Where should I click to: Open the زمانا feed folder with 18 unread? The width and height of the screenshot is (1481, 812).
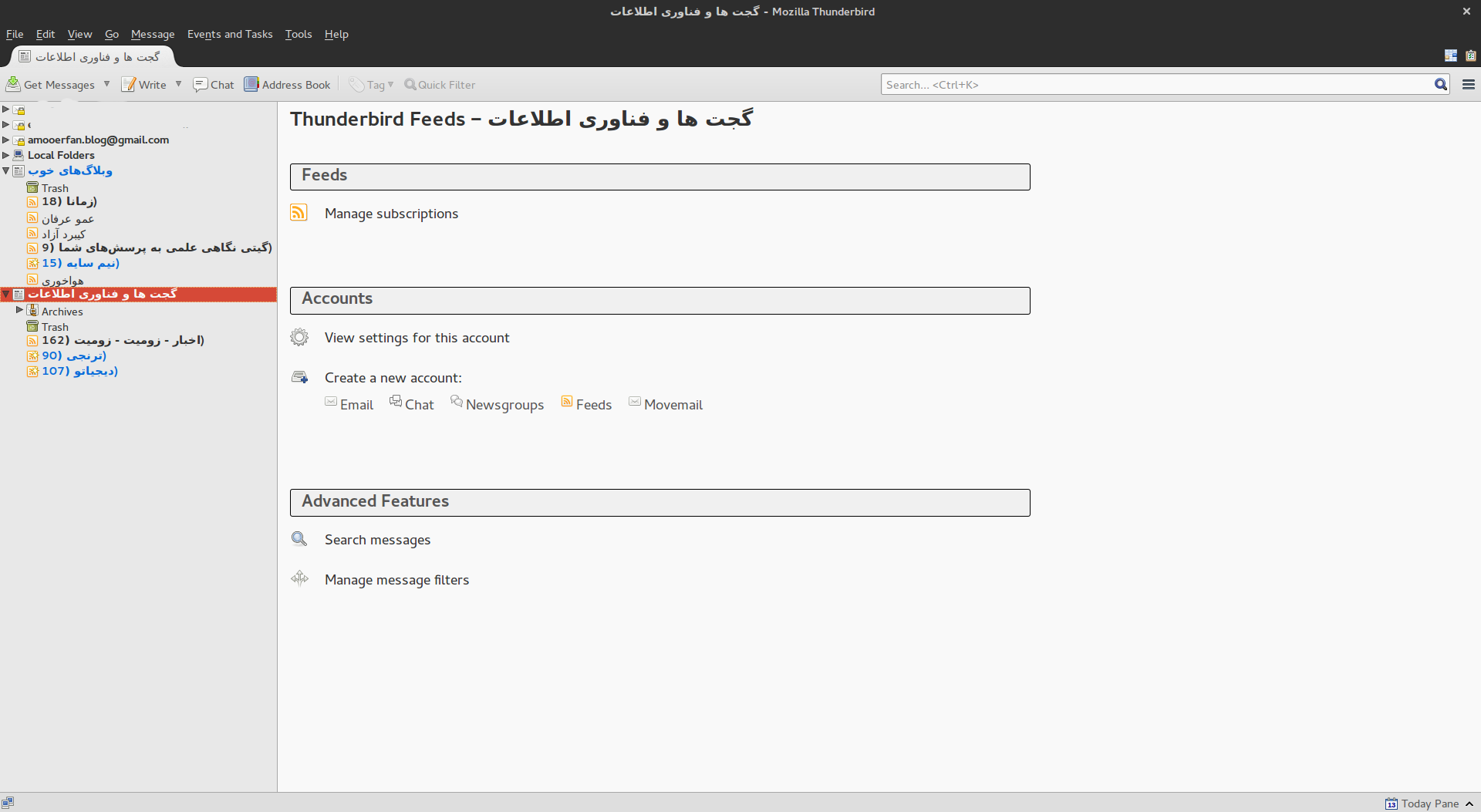[x=69, y=201]
